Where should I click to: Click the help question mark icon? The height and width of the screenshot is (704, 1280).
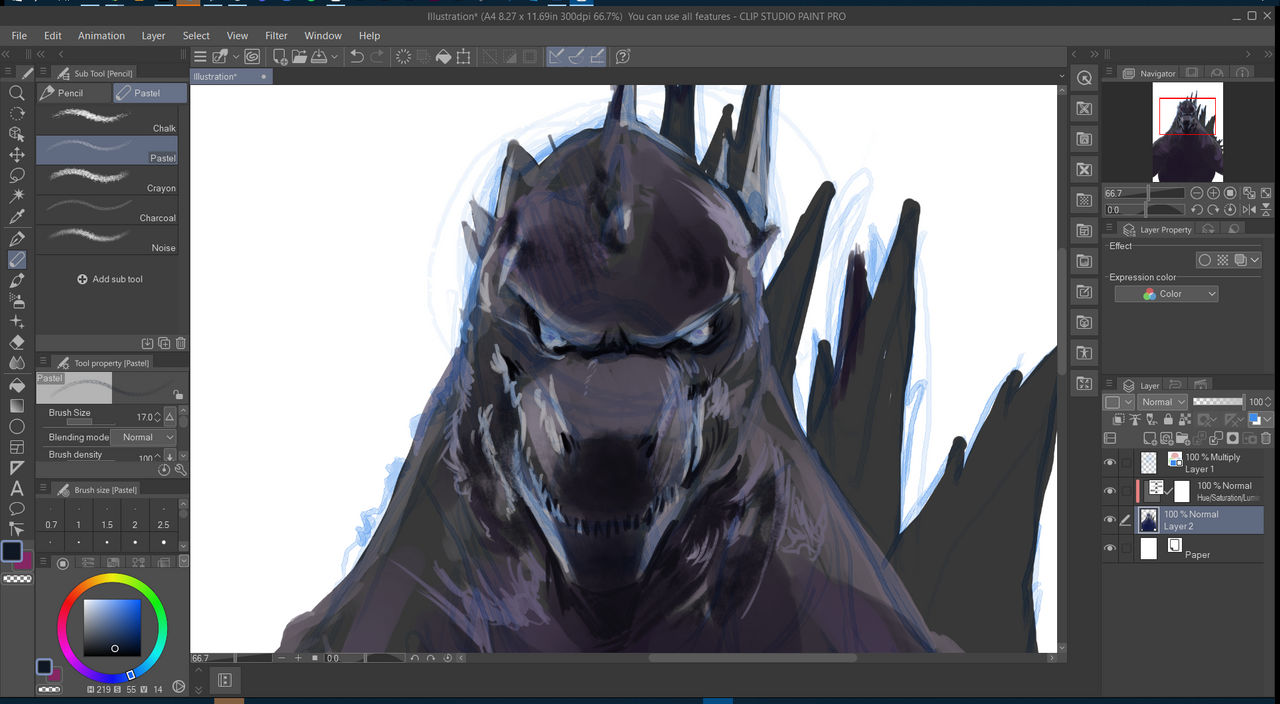[x=624, y=57]
